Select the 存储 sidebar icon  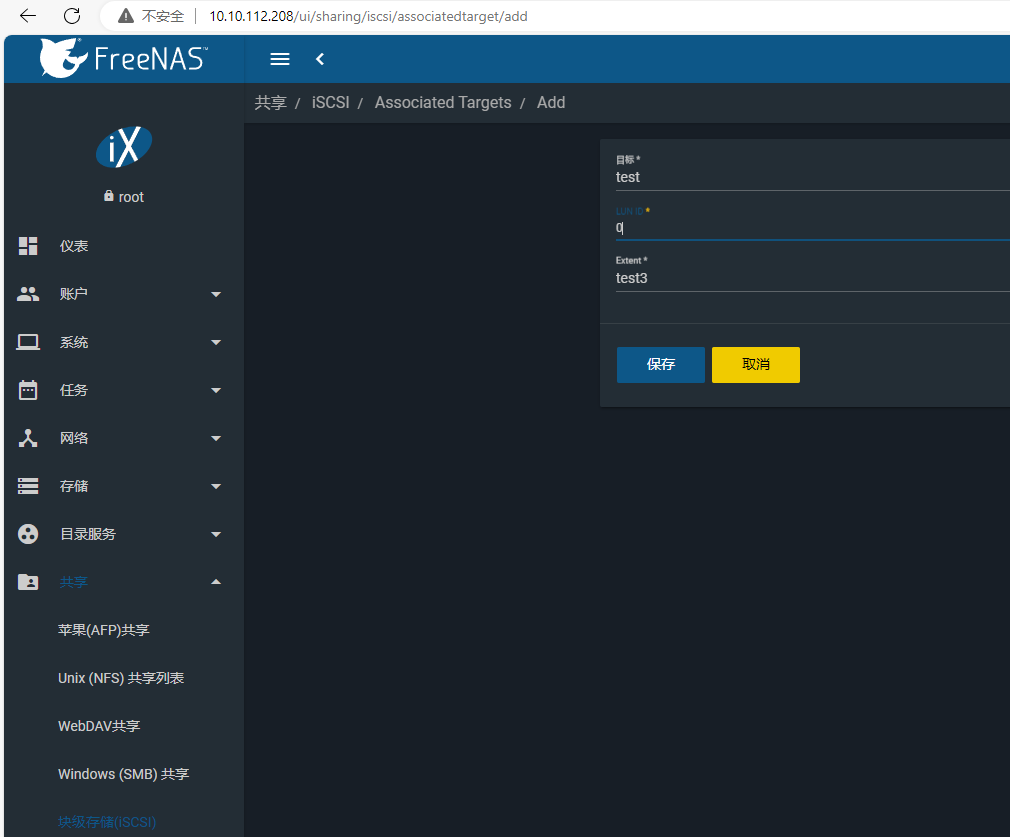pyautogui.click(x=27, y=486)
